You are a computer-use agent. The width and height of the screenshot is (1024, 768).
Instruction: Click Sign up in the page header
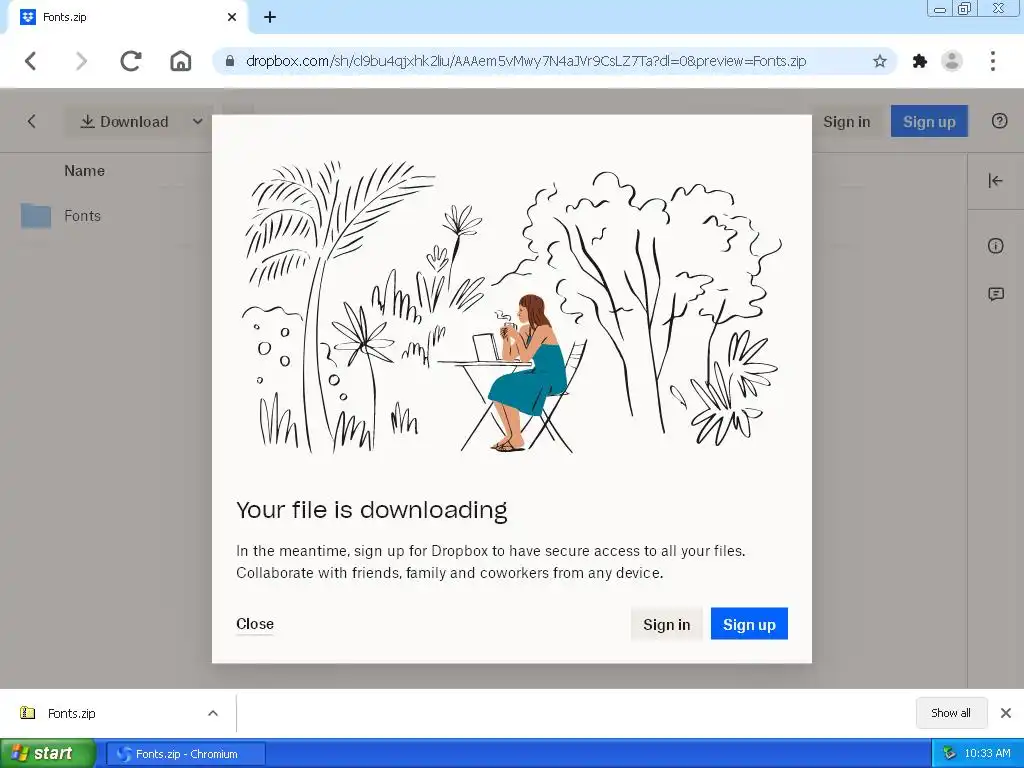tap(929, 121)
